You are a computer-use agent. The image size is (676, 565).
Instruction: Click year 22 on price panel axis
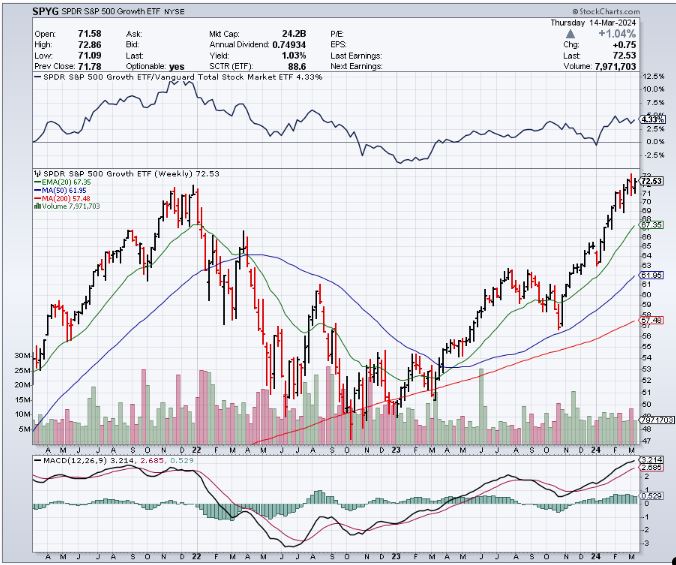(196, 449)
